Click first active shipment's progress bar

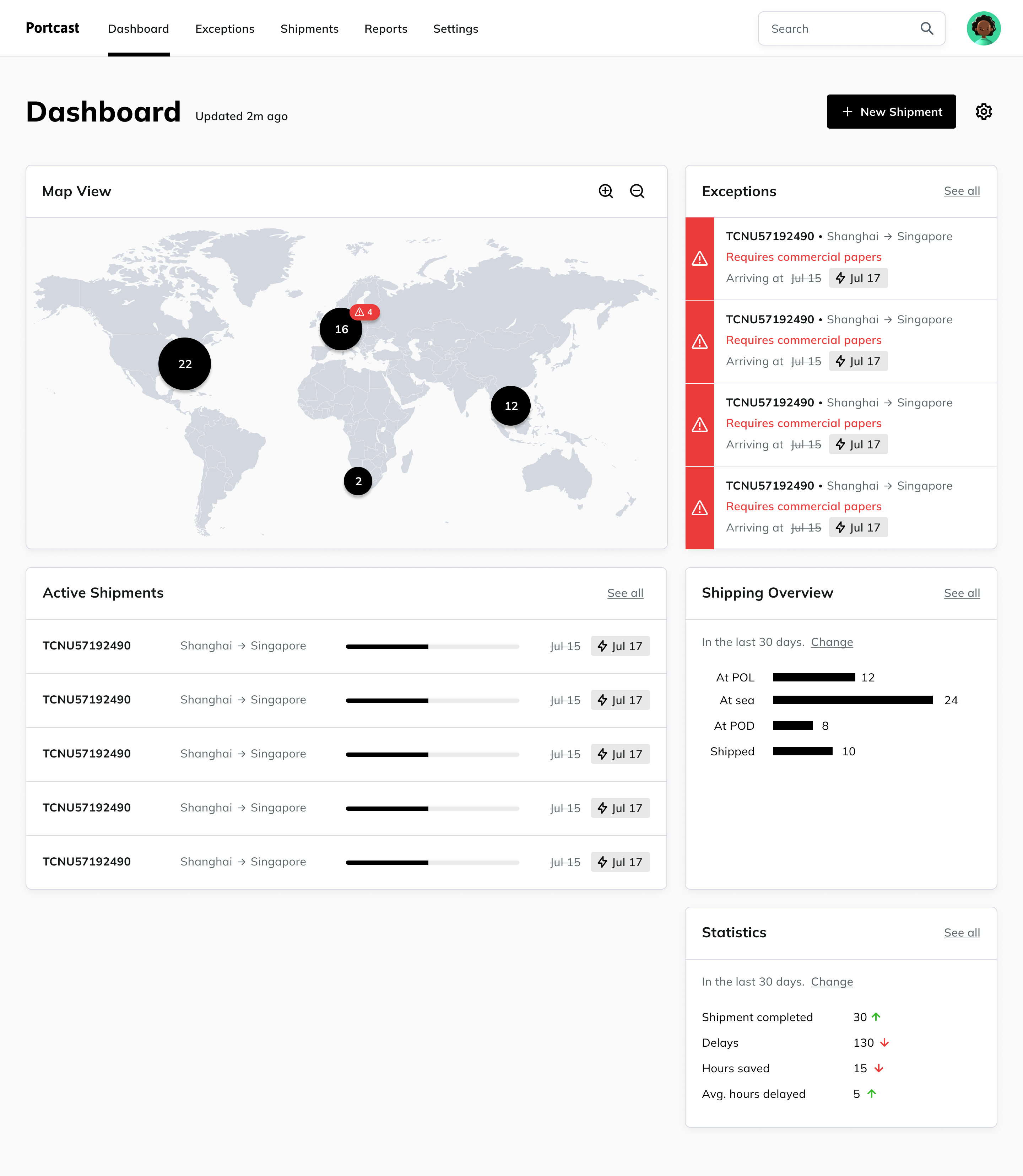(x=432, y=646)
